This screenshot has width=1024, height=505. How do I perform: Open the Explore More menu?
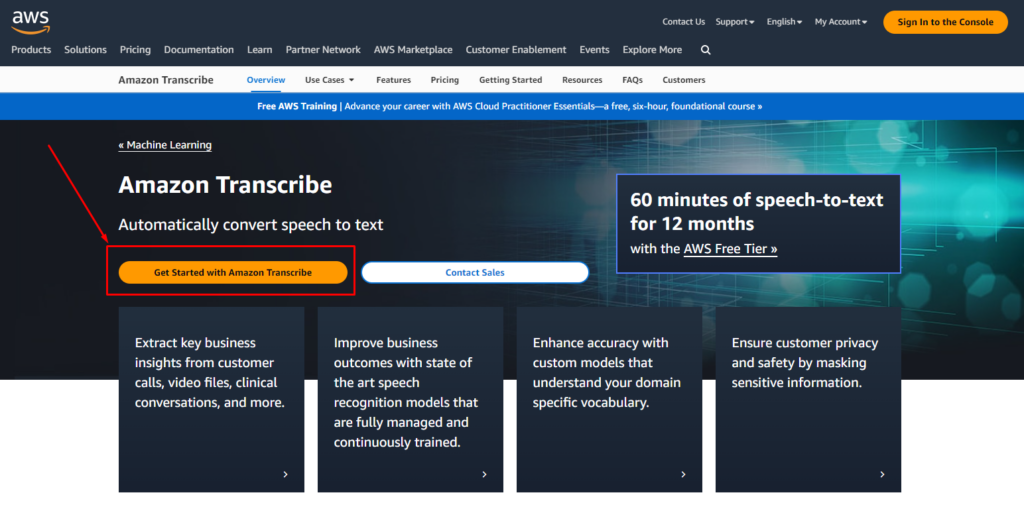coord(652,50)
